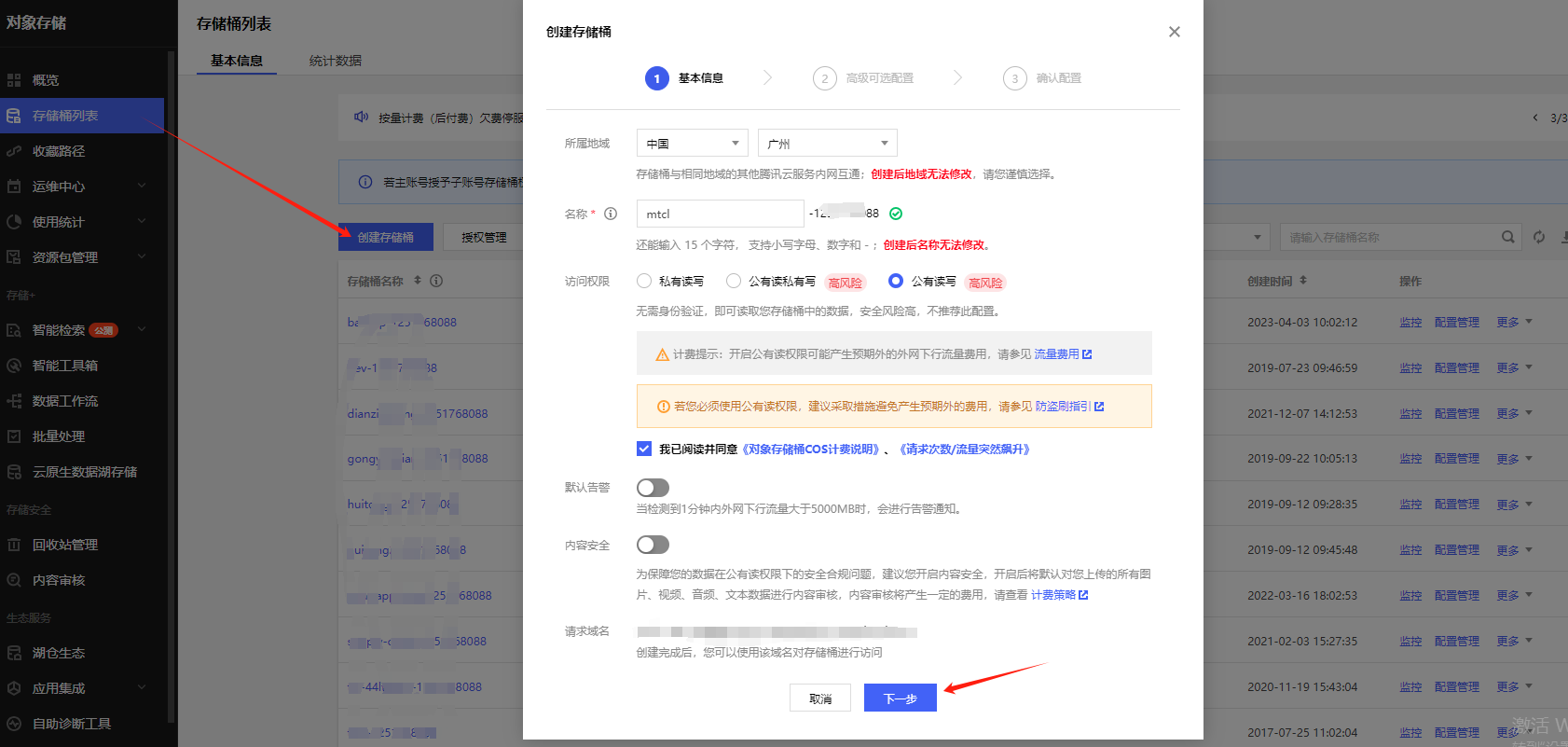Open 收藏路径 in the sidebar menu
Screen dimensions: 1568x747
(x=59, y=151)
